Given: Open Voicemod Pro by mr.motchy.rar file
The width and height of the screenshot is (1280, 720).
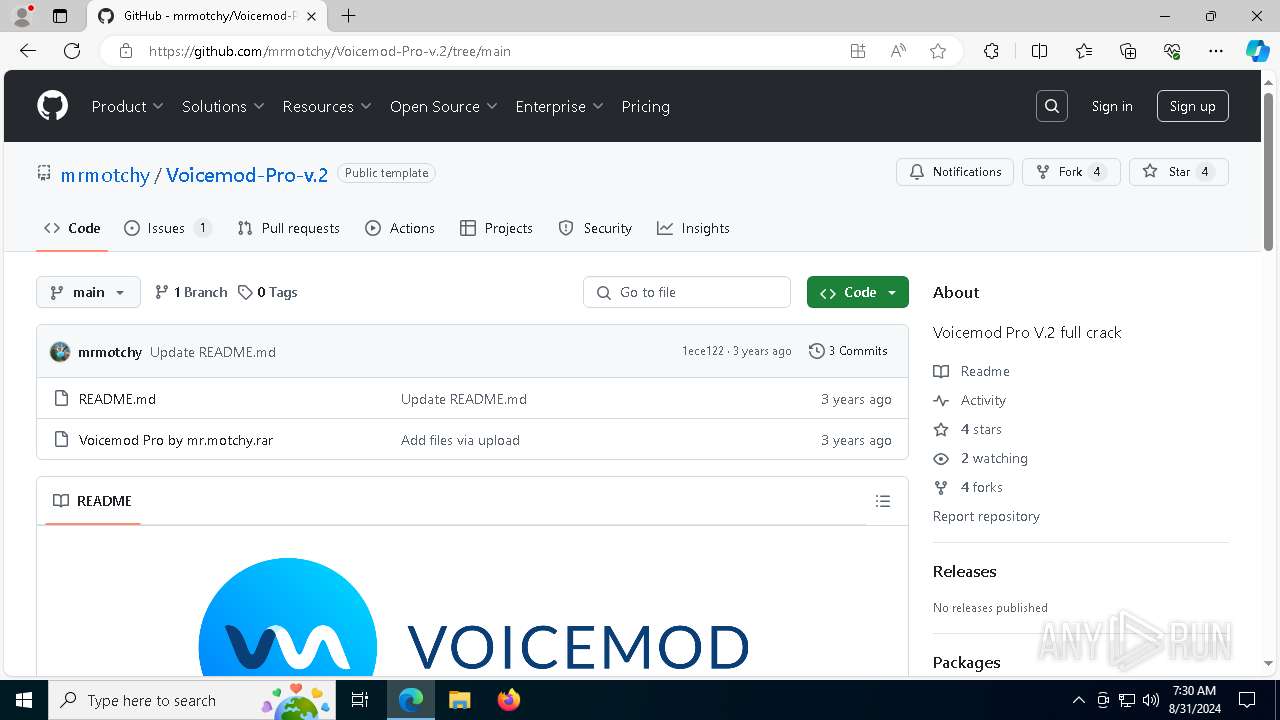Looking at the screenshot, I should (176, 440).
